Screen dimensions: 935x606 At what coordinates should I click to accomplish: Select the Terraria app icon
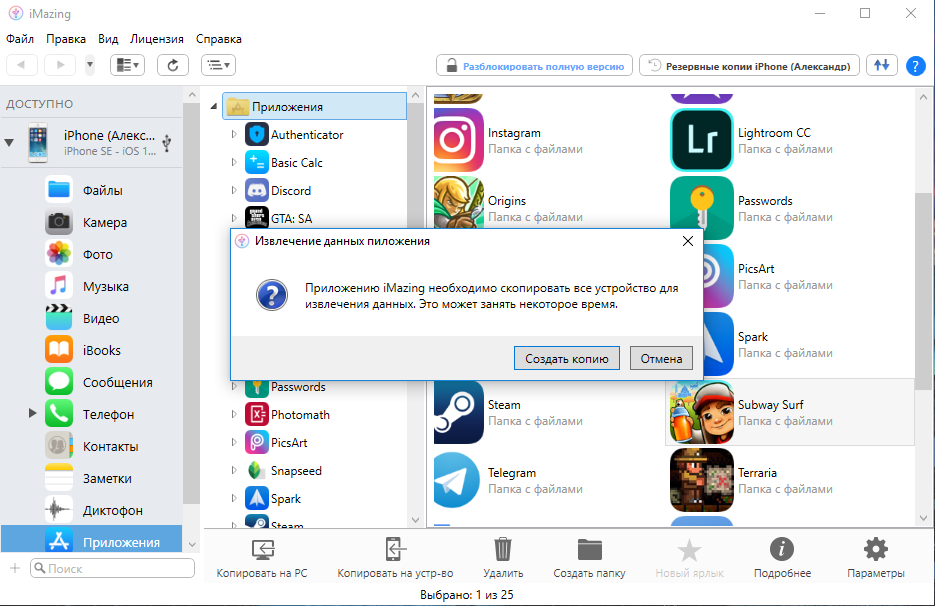[x=701, y=480]
